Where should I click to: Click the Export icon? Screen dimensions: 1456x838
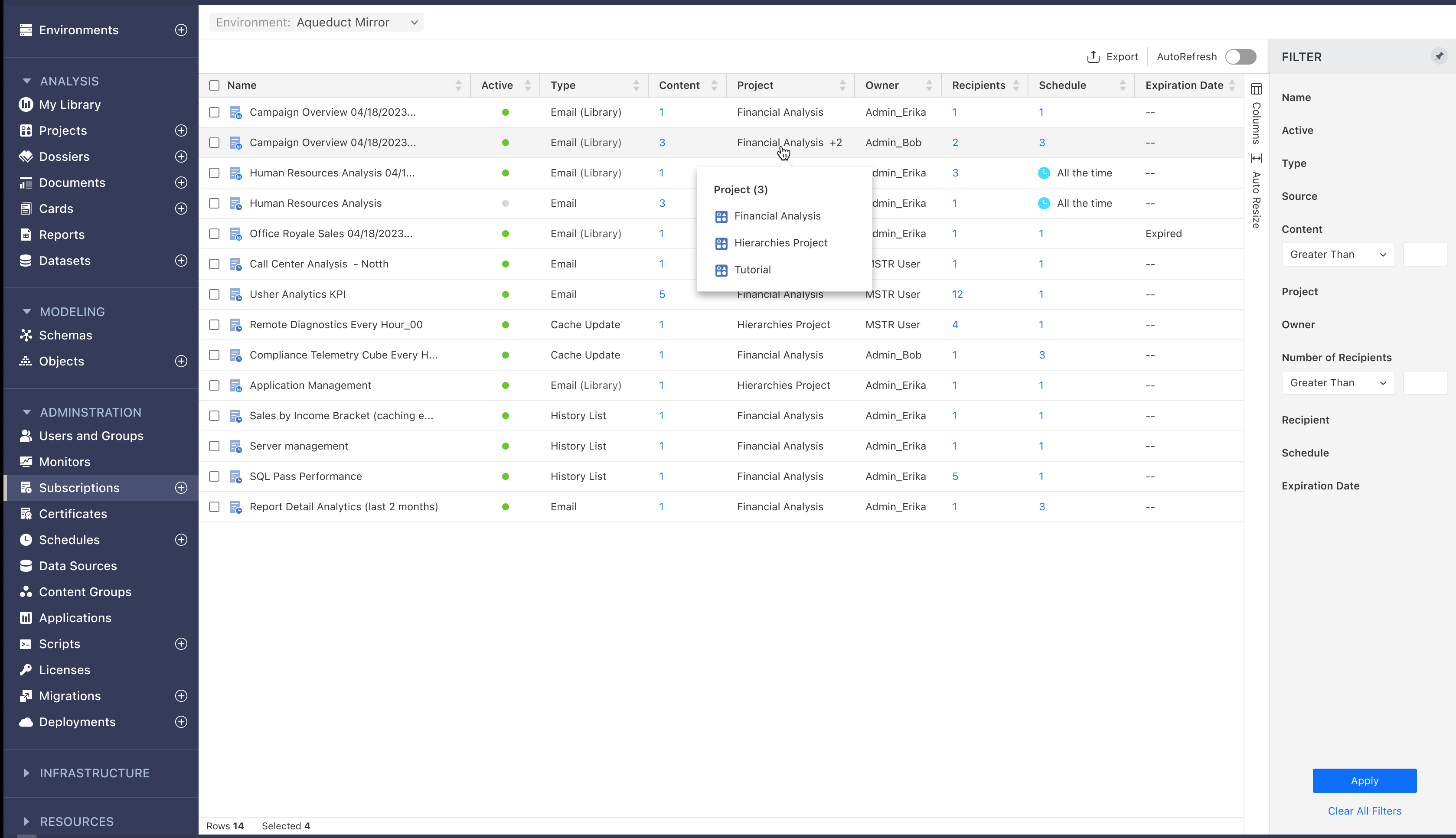1093,56
